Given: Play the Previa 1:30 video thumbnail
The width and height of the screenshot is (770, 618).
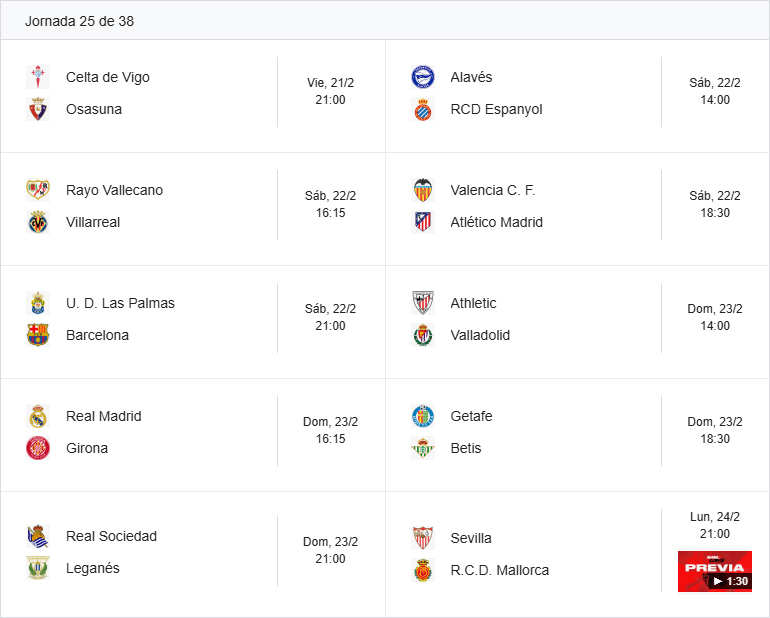Looking at the screenshot, I should click(x=714, y=571).
